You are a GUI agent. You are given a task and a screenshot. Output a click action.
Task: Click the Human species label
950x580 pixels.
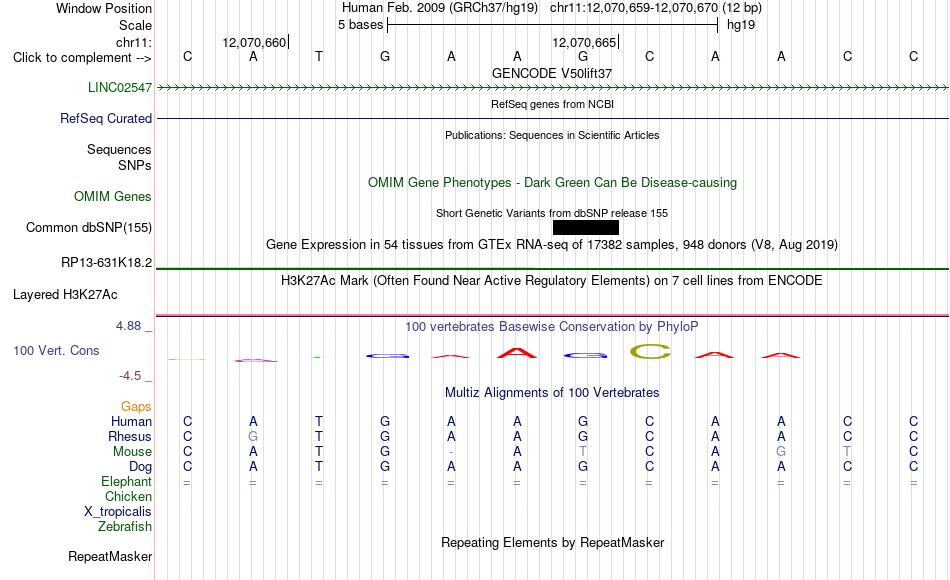131,422
